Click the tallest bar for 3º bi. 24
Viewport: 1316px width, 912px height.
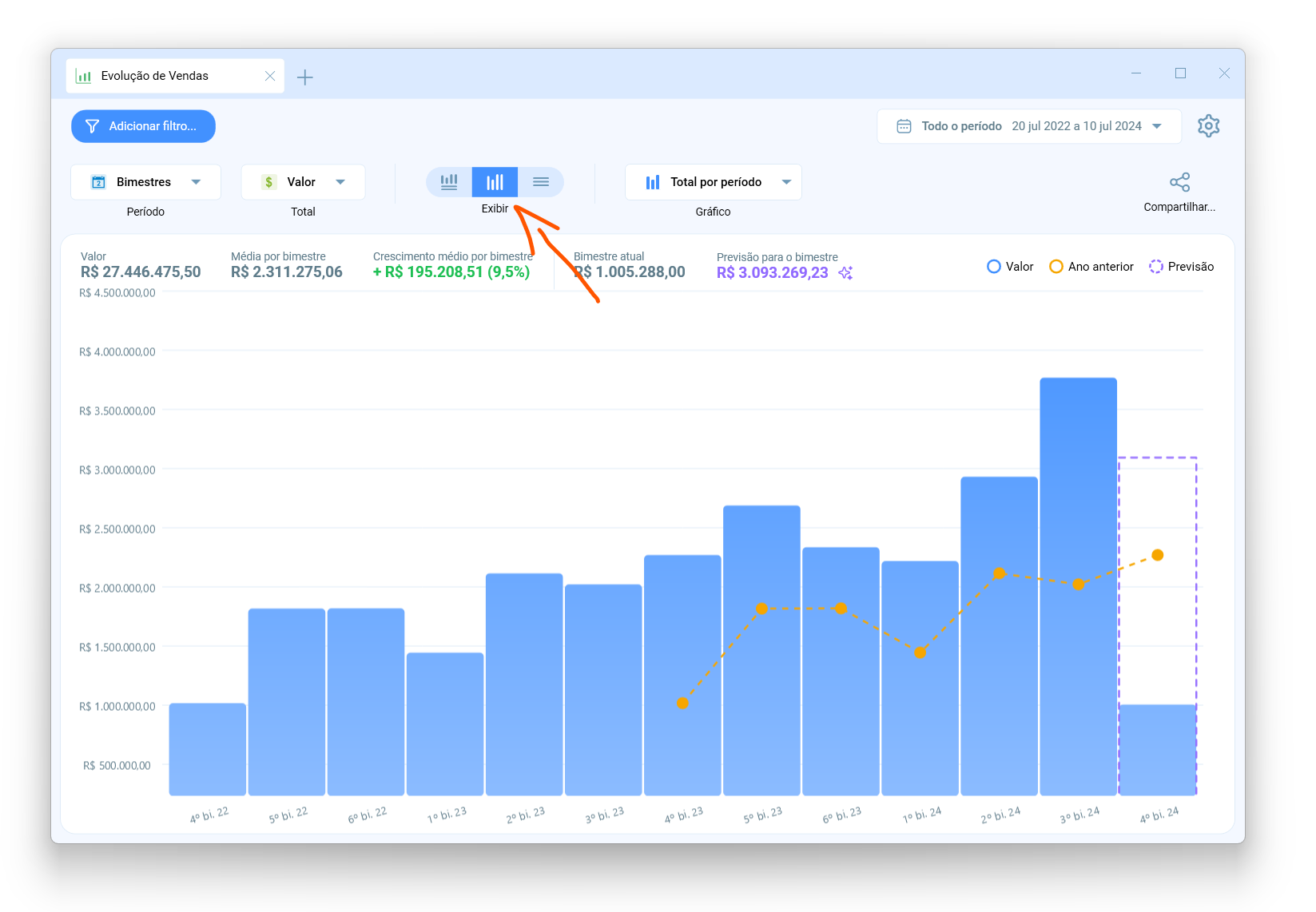point(1079,586)
